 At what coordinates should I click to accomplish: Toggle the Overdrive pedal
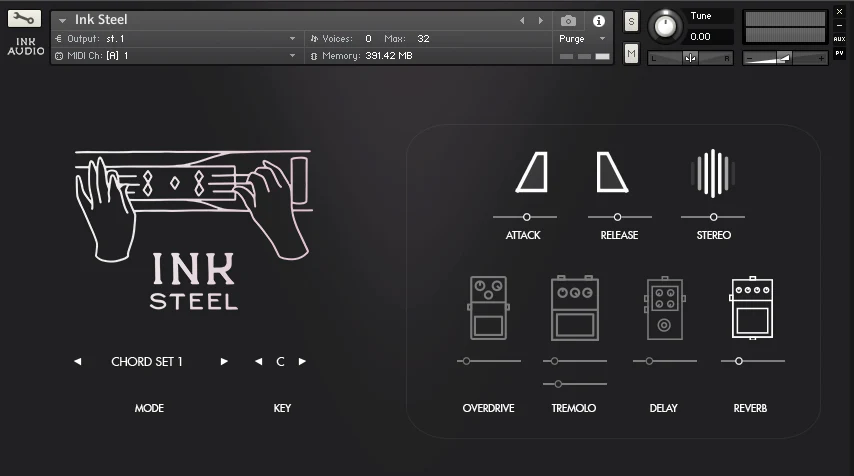coord(489,308)
